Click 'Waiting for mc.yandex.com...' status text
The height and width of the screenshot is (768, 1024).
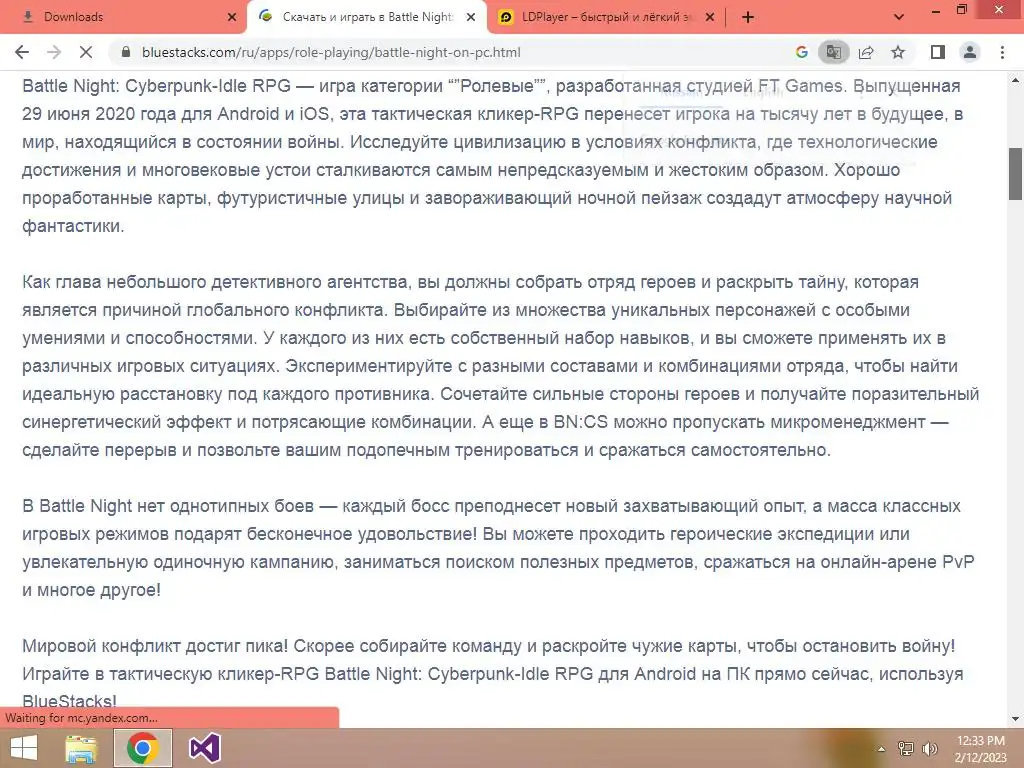81,718
